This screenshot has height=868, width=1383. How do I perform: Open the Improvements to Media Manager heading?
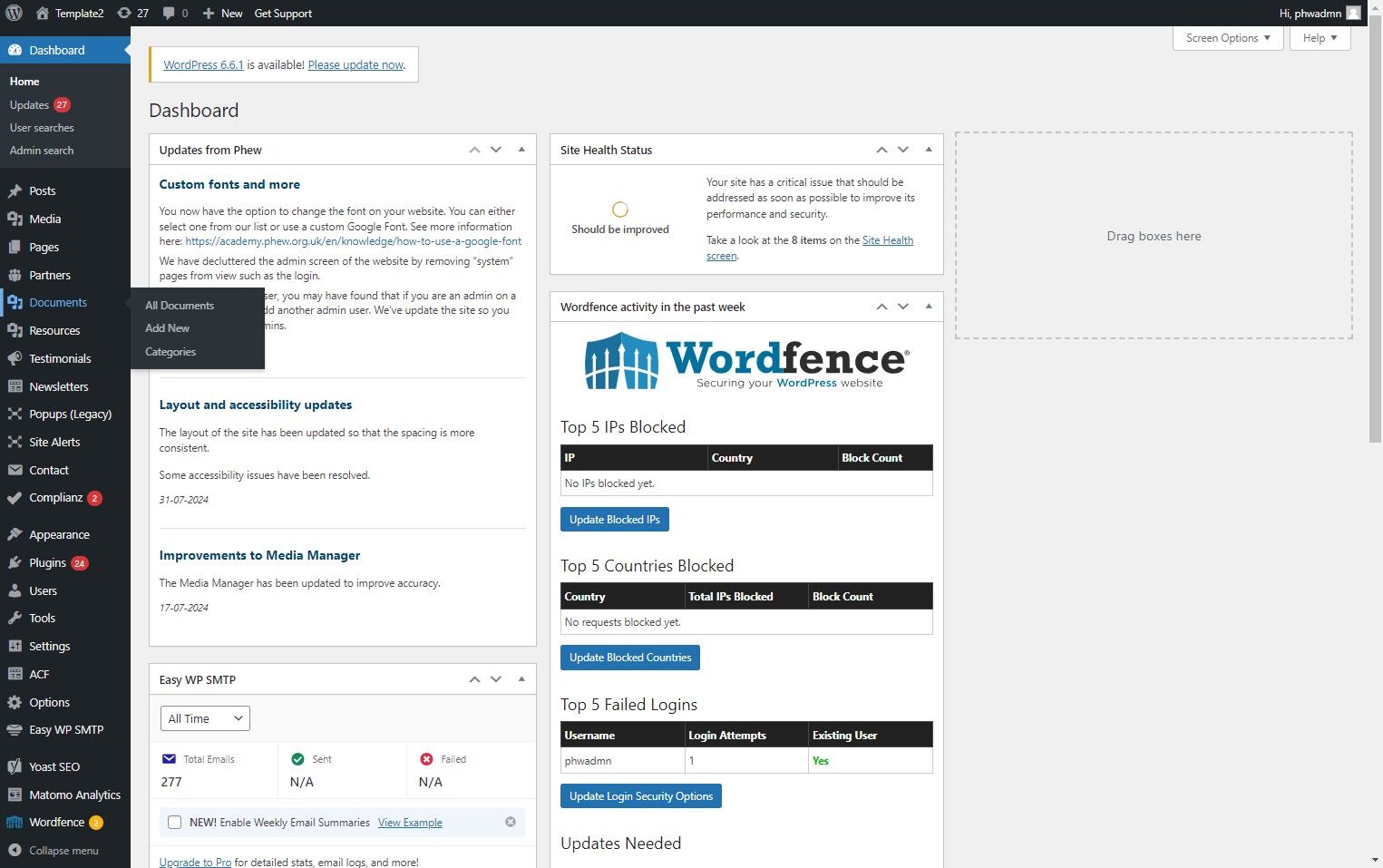(x=259, y=555)
